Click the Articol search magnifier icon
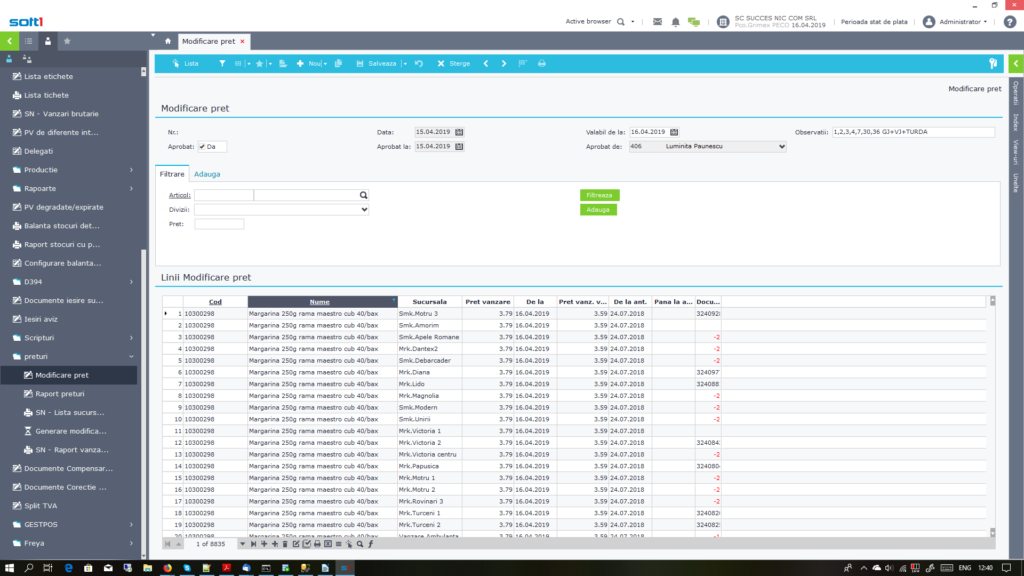Screen dimensions: 1024x576 click(363, 195)
